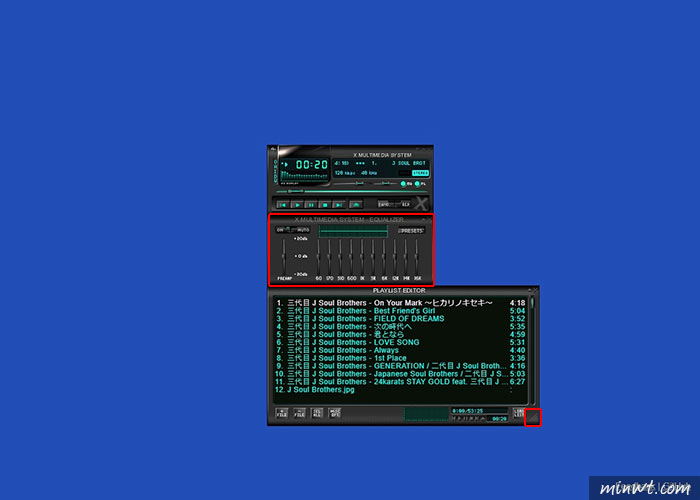Click the 1K equalizer band slider
Screen dimensions: 700x500
pyautogui.click(x=362, y=257)
